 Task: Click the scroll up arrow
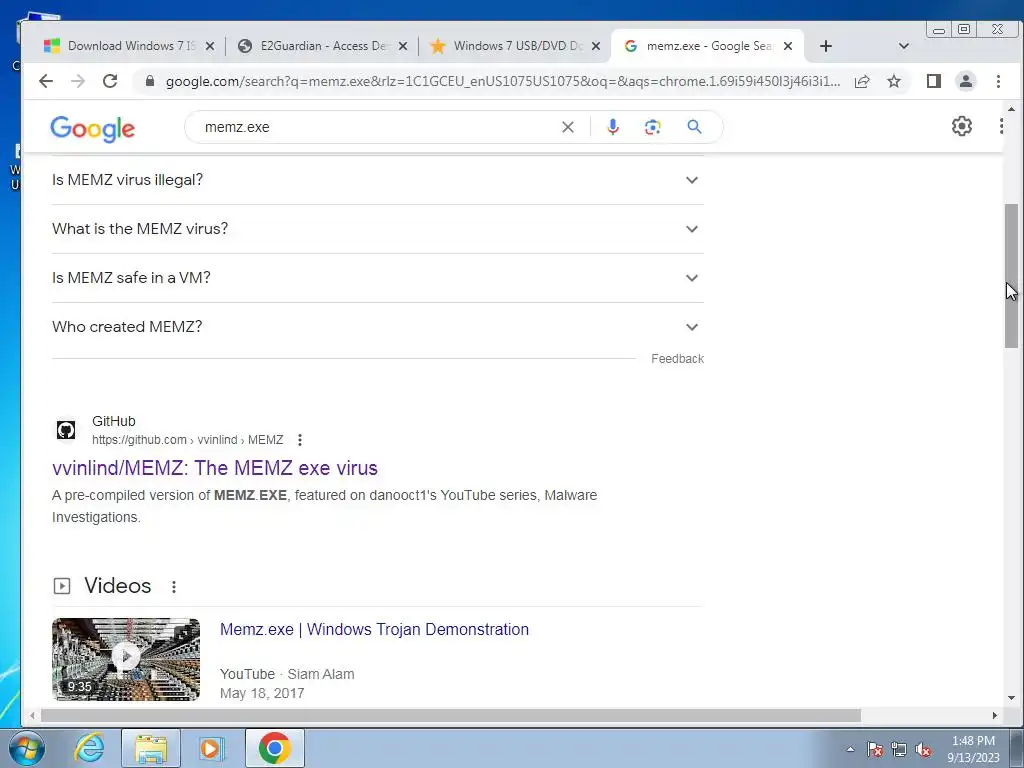click(x=1011, y=109)
